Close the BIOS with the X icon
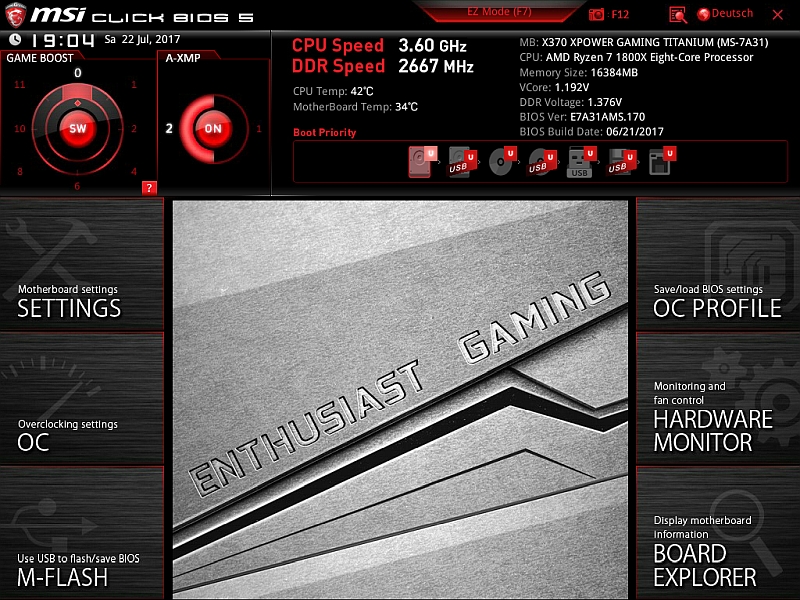The width and height of the screenshot is (800, 600). click(x=778, y=15)
